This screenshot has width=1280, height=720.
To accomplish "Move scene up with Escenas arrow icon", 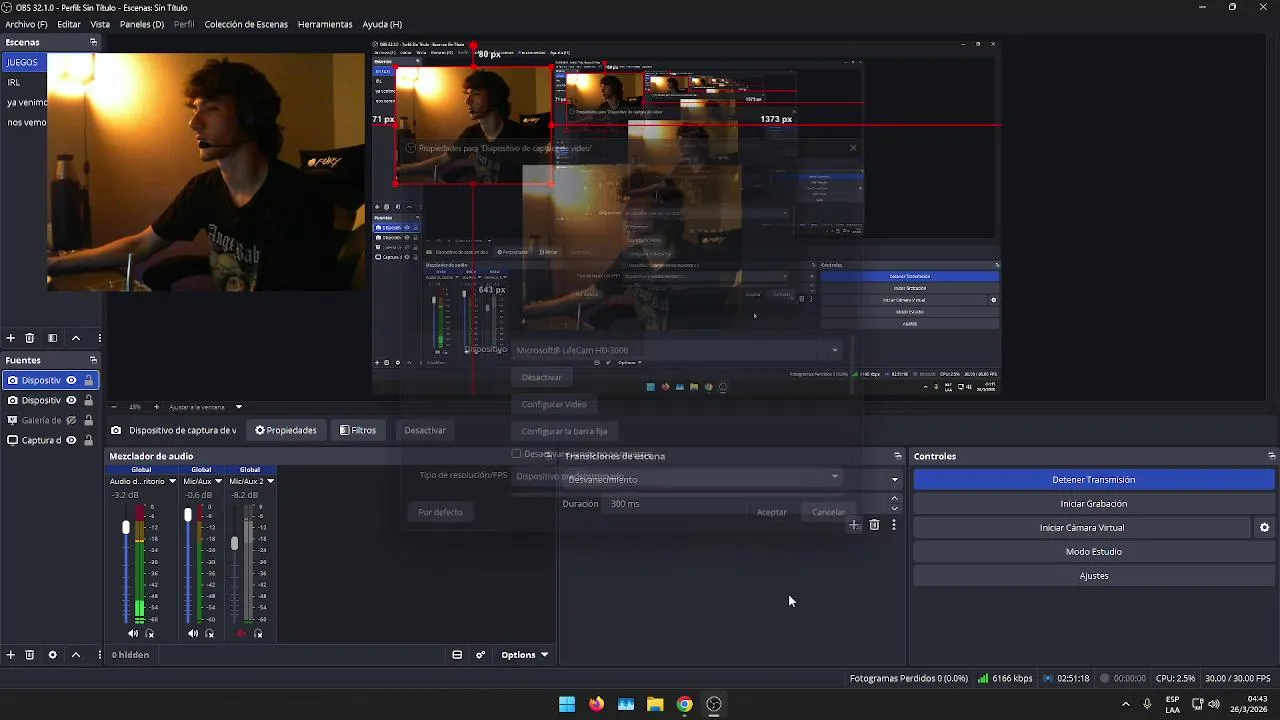I will [76, 338].
